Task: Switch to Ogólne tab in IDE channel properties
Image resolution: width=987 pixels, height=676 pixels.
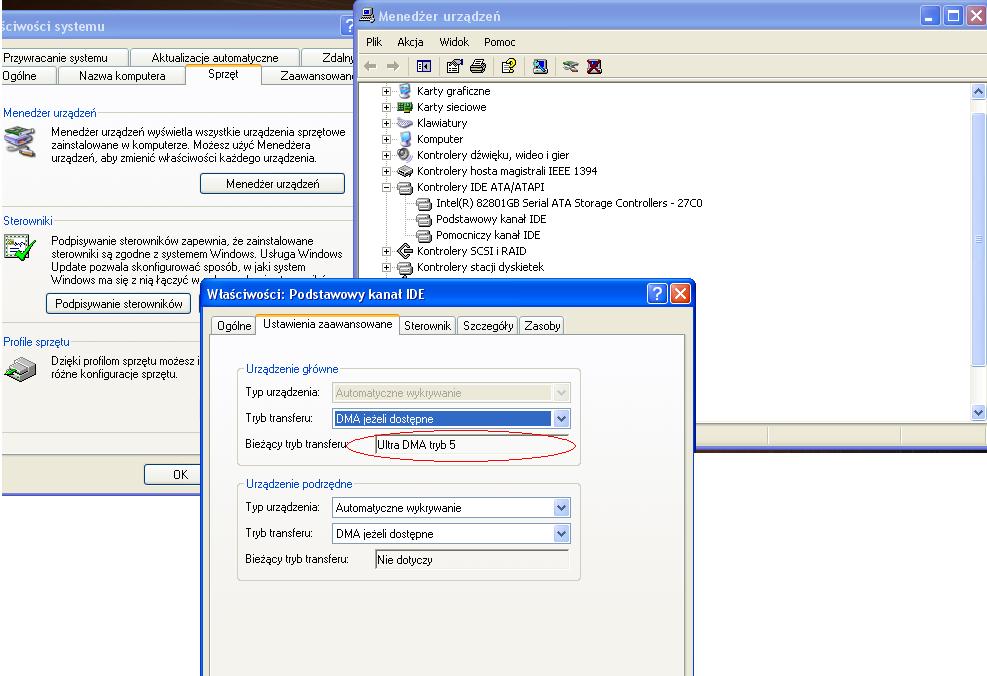Action: pyautogui.click(x=234, y=325)
